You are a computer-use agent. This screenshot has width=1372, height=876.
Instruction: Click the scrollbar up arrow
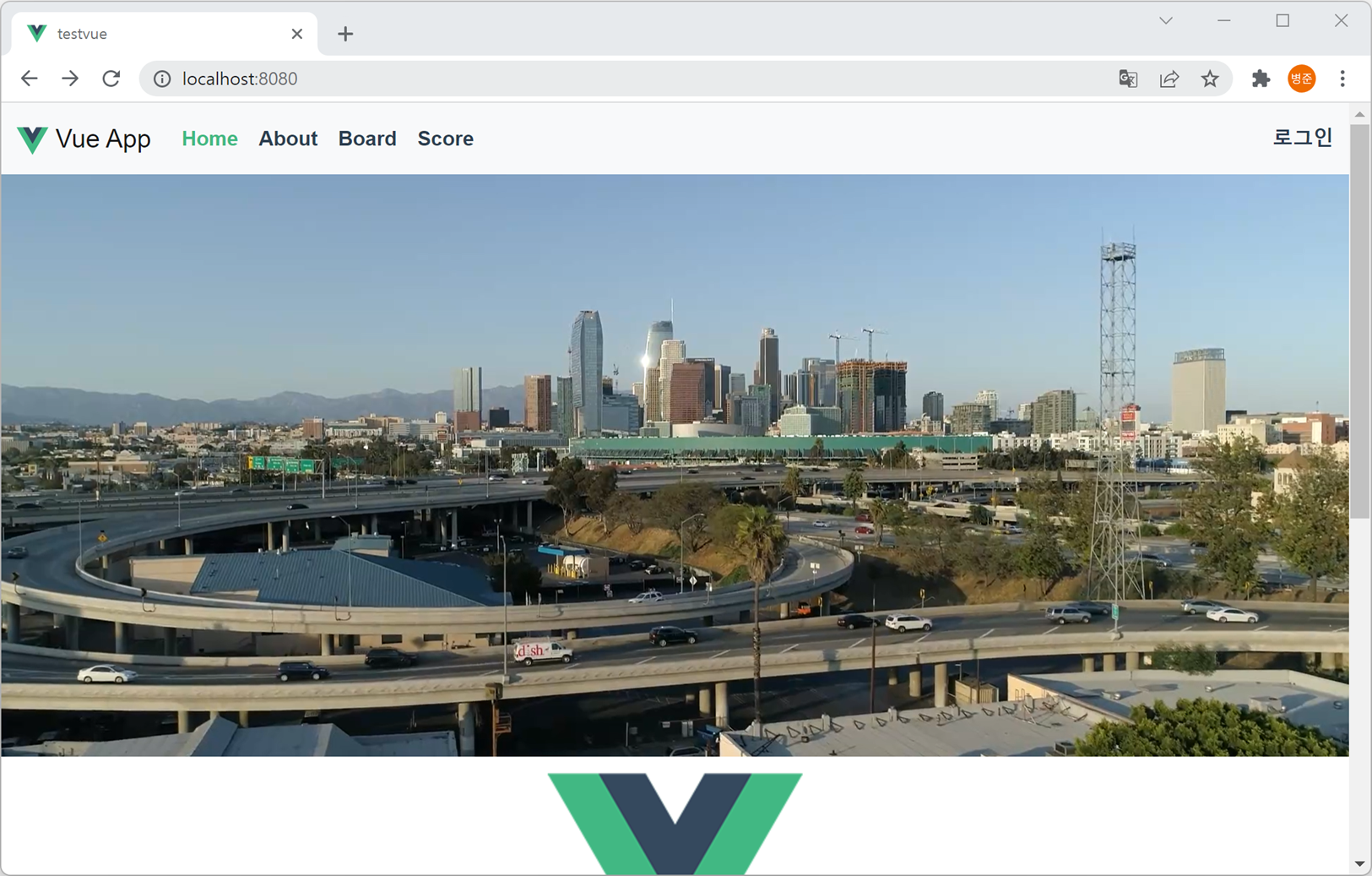click(x=1359, y=114)
